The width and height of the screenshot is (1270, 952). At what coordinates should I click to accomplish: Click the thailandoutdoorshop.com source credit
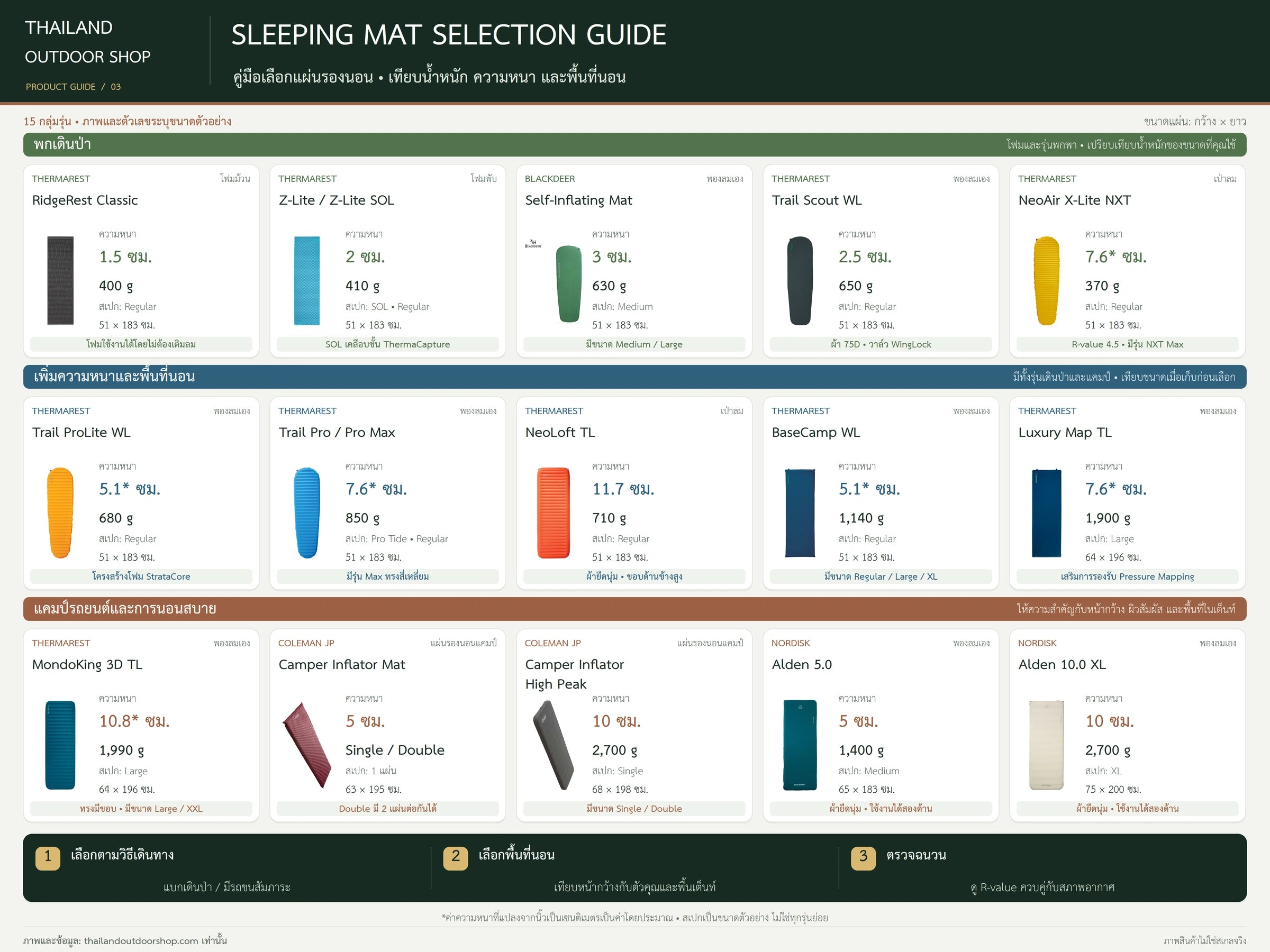tap(125, 940)
